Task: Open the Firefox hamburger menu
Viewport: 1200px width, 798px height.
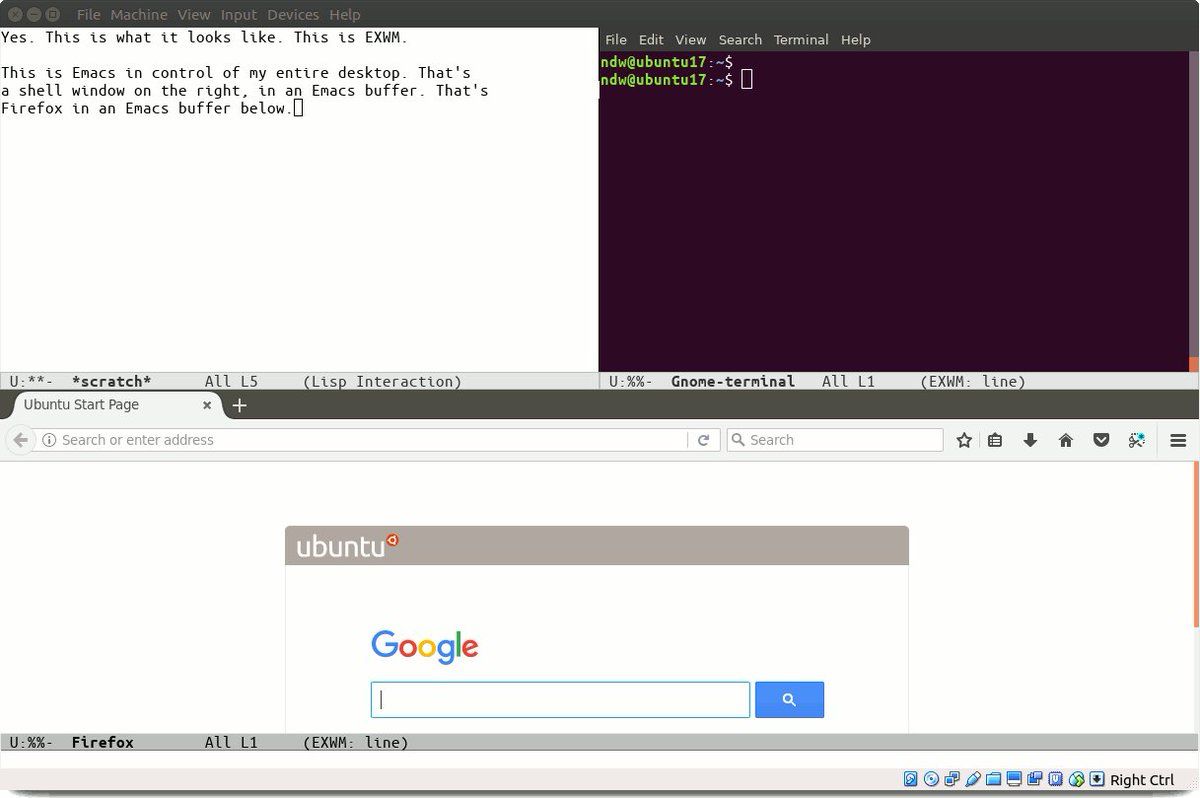Action: [x=1178, y=440]
